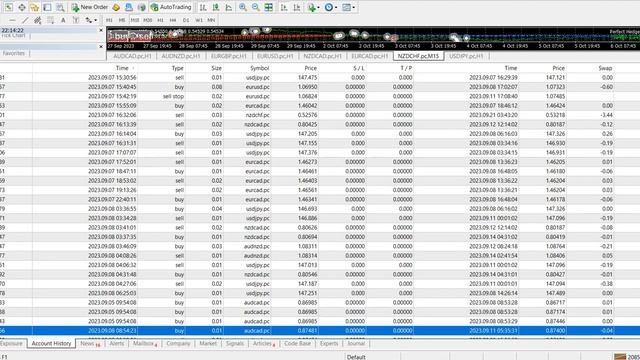Screen dimensions: 640x360
Task: Select the equidistant channel tool
Action: (x=38, y=20)
